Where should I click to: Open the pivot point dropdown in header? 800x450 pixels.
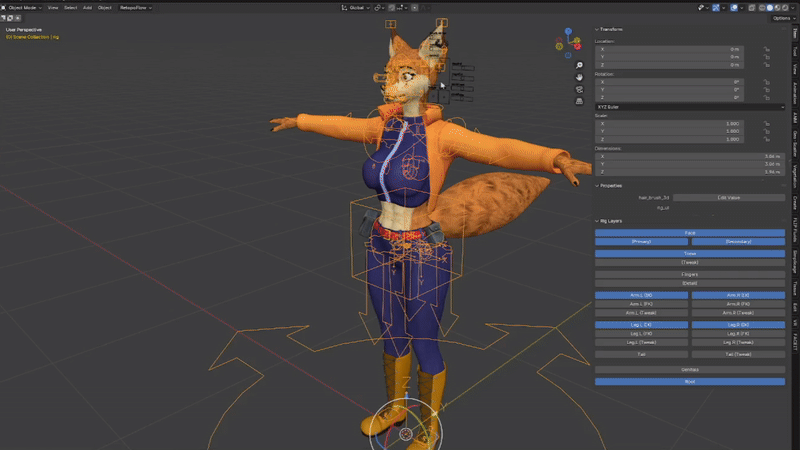(x=379, y=8)
